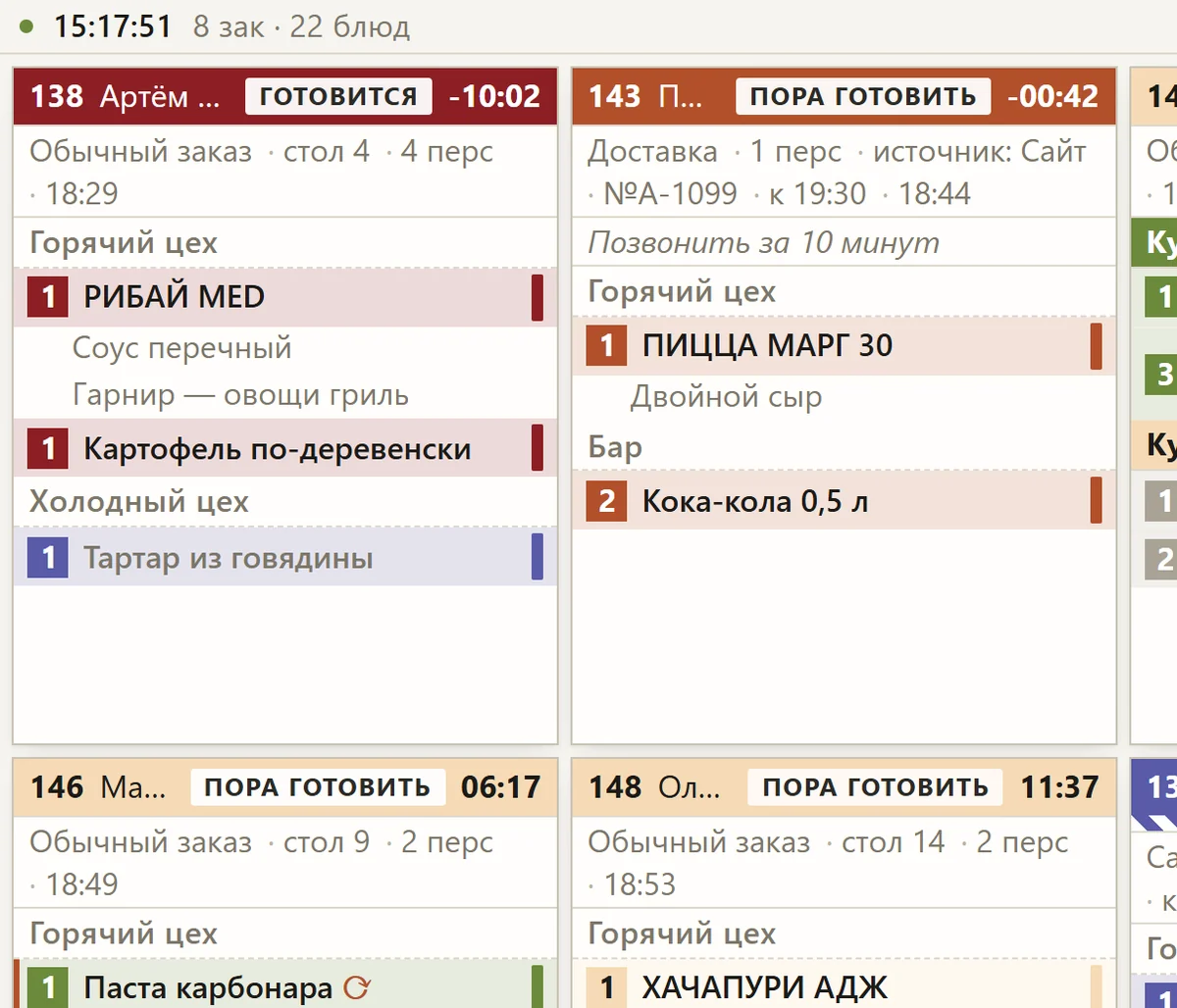Click the 06:17 timer on order 146
Viewport: 1177px width, 1008px height.
500,786
